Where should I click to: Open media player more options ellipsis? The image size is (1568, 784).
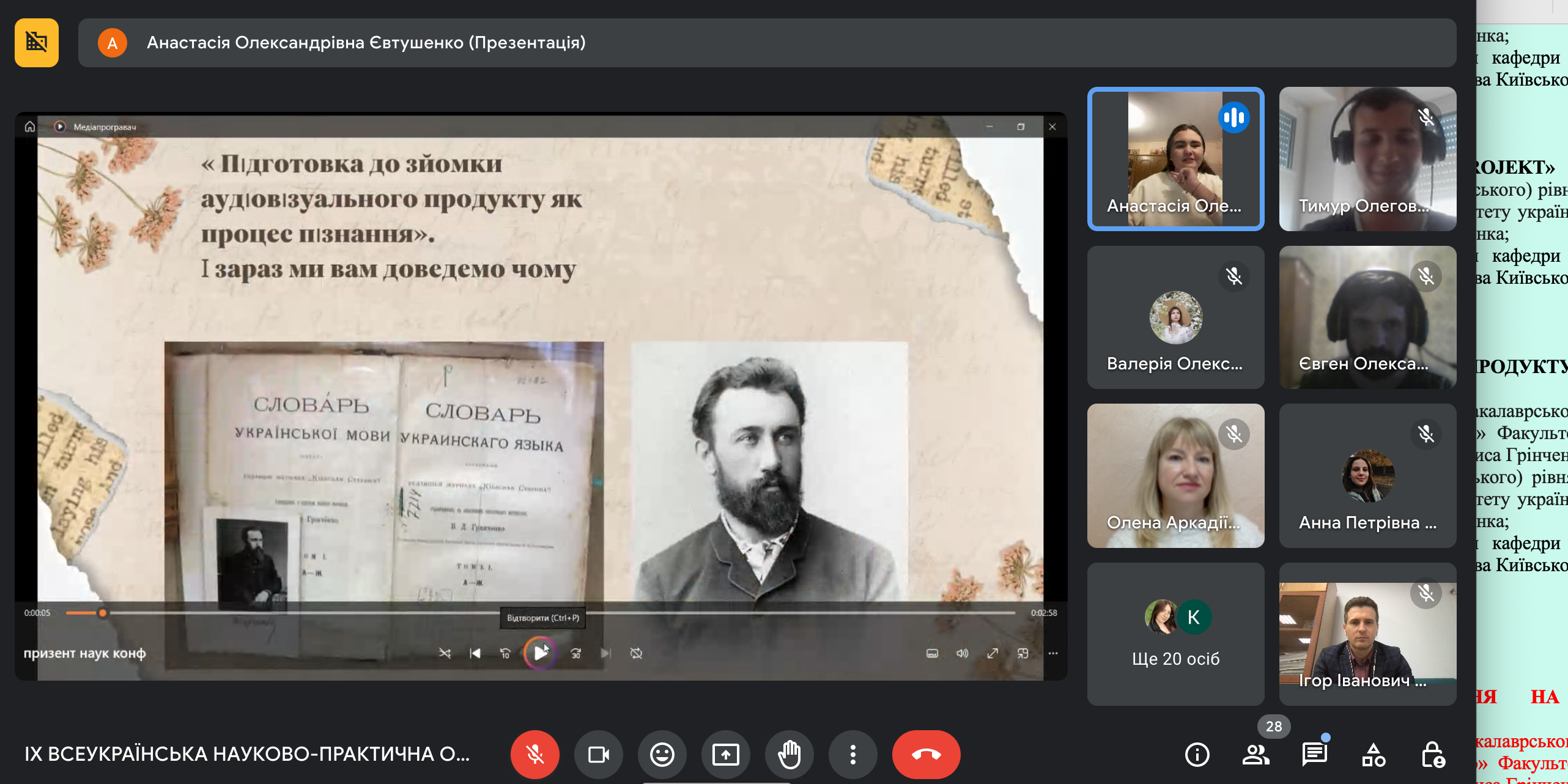[x=1052, y=653]
